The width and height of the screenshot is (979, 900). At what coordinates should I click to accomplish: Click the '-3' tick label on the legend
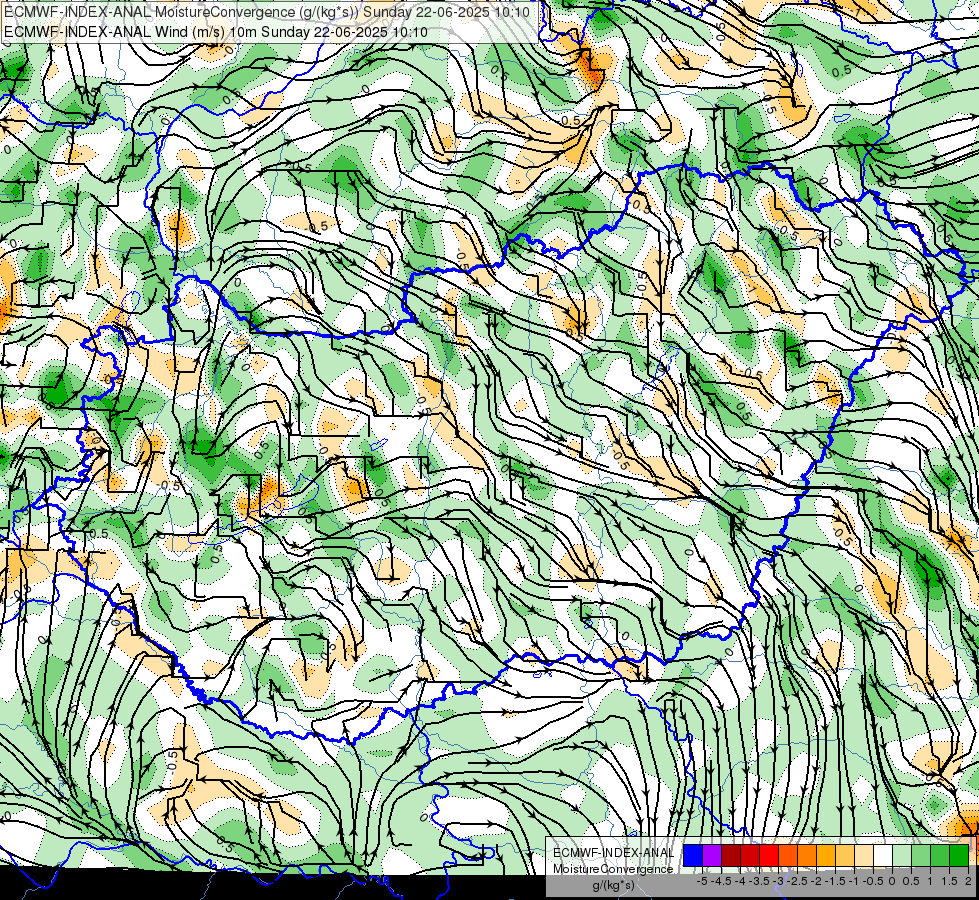[x=779, y=881]
